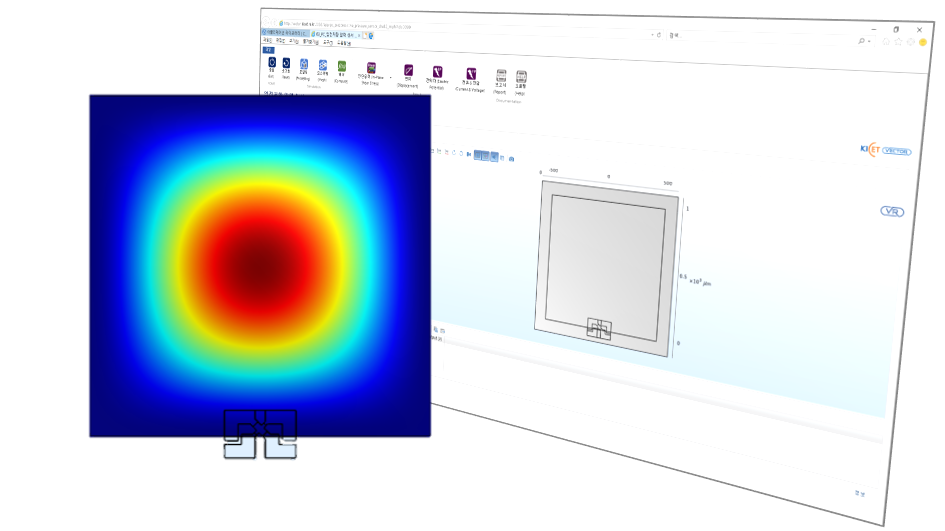Select the Current & Voltage icon
The height and width of the screenshot is (531, 945).
[x=470, y=74]
